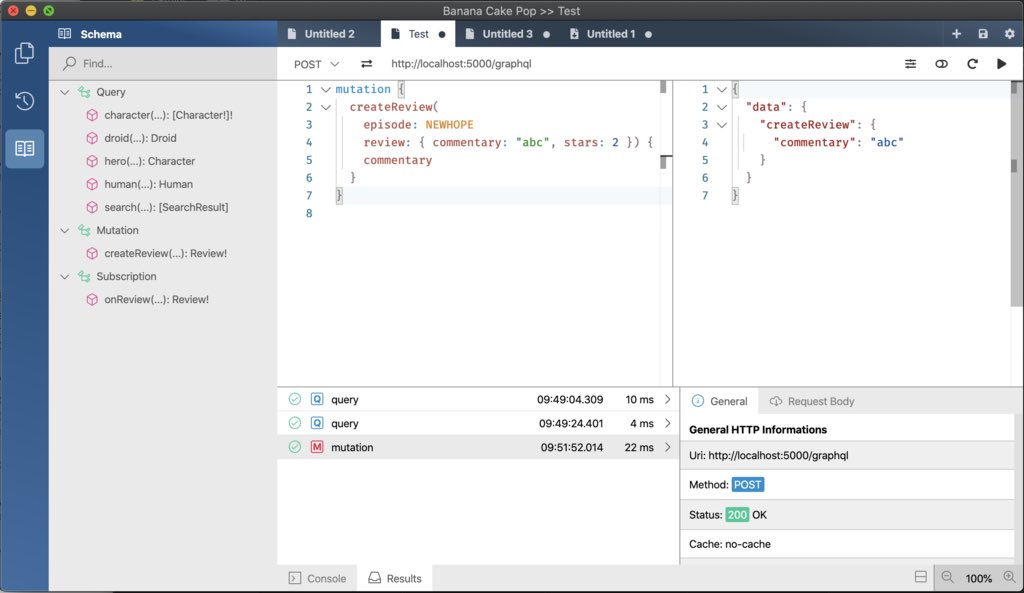
Task: Open the Request Body tab
Action: coord(812,401)
